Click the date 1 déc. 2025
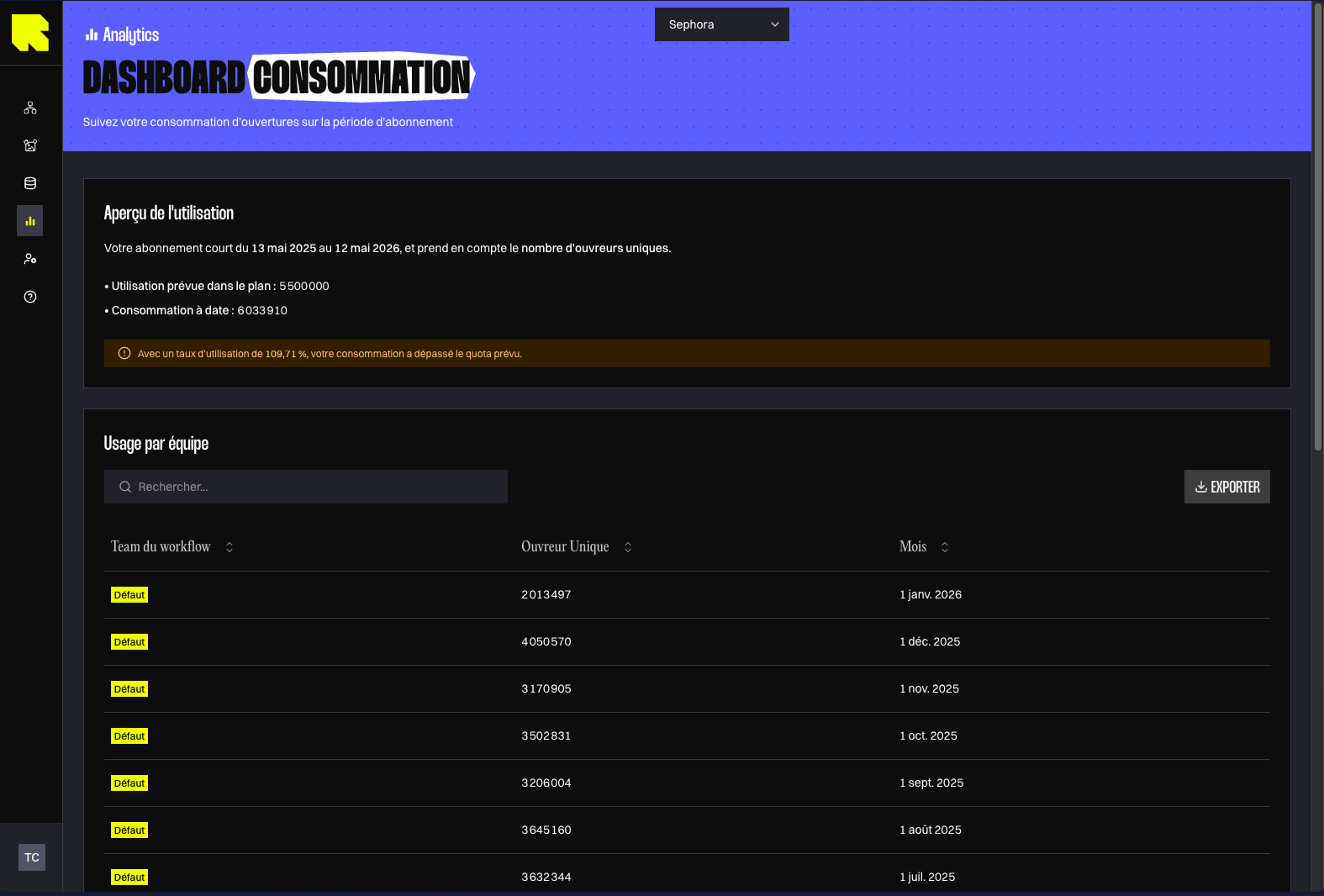This screenshot has width=1324, height=896. [930, 642]
